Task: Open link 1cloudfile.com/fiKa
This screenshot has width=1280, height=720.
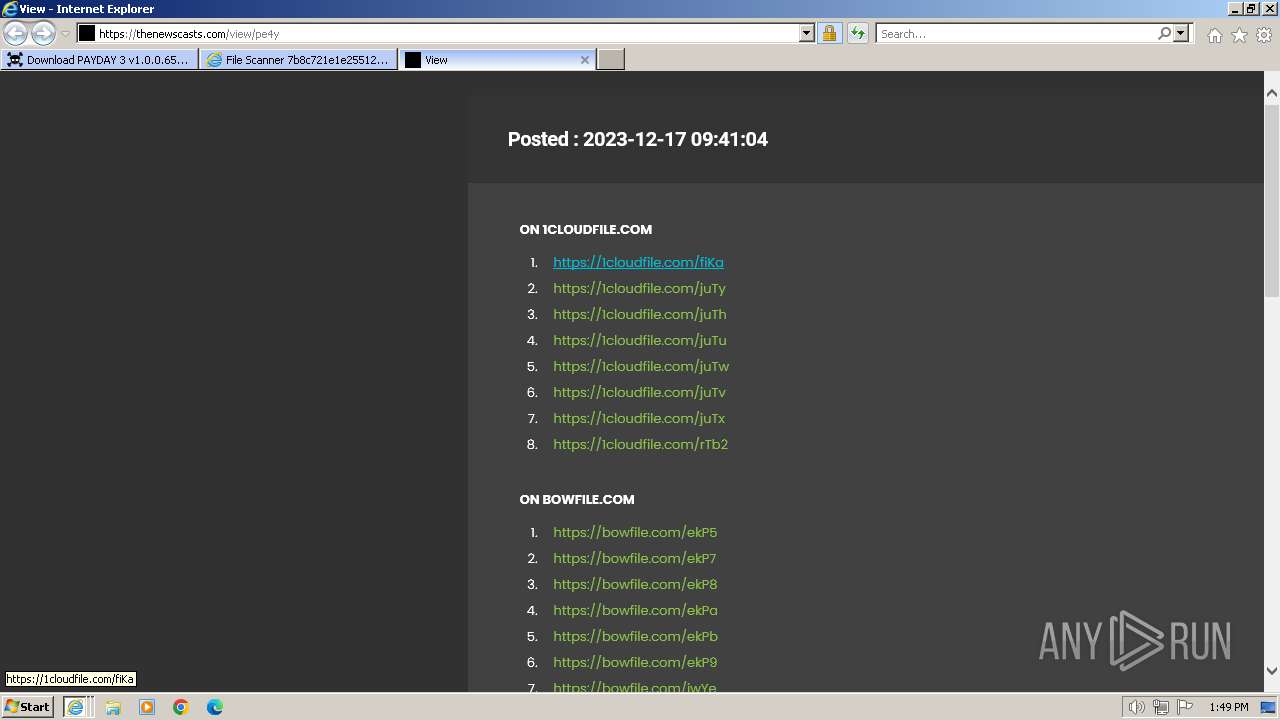Action: (x=638, y=262)
